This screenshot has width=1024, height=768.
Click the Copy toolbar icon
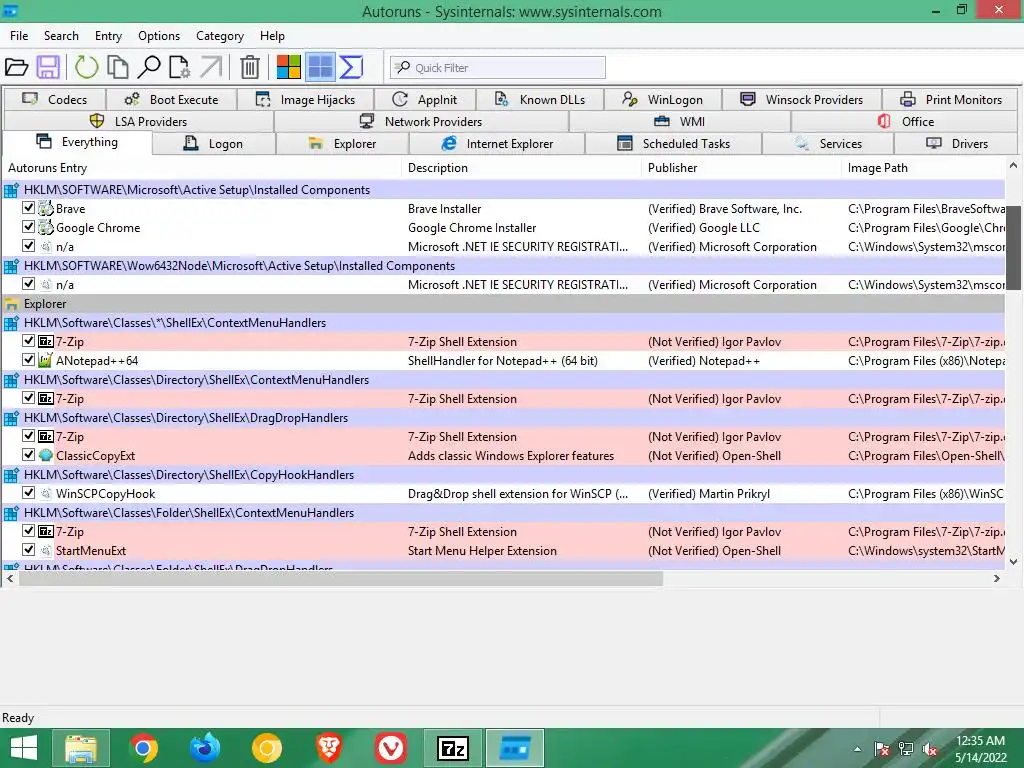tap(118, 67)
